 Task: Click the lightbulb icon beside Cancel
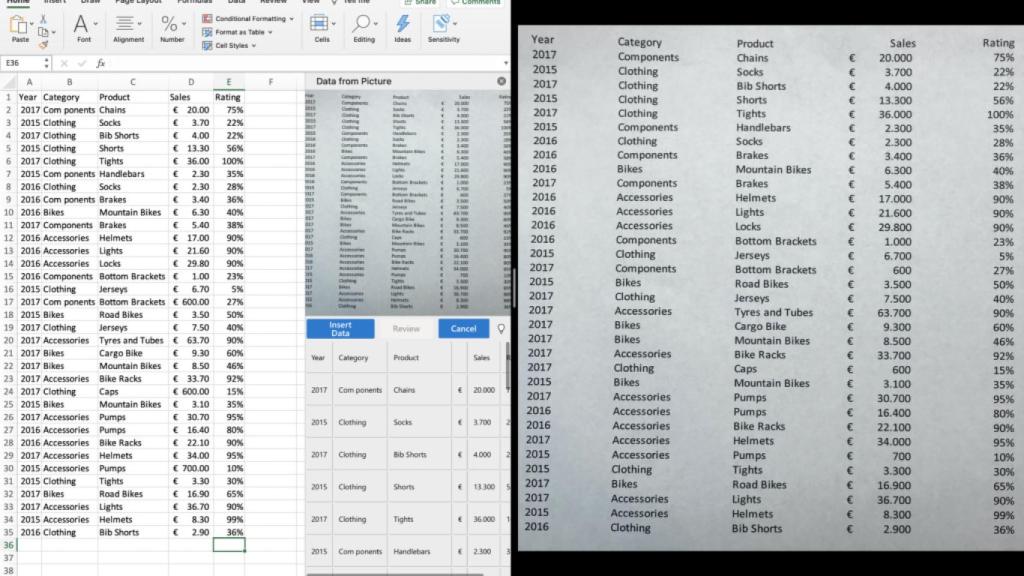[x=500, y=328]
